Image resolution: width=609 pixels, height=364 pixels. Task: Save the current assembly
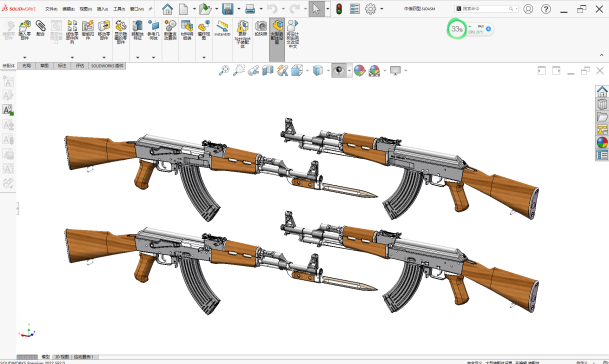click(x=228, y=9)
